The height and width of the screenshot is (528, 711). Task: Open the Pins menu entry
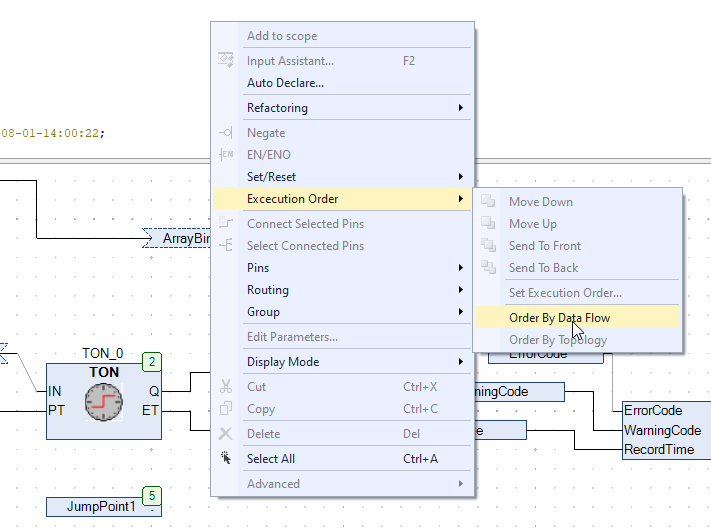point(342,268)
